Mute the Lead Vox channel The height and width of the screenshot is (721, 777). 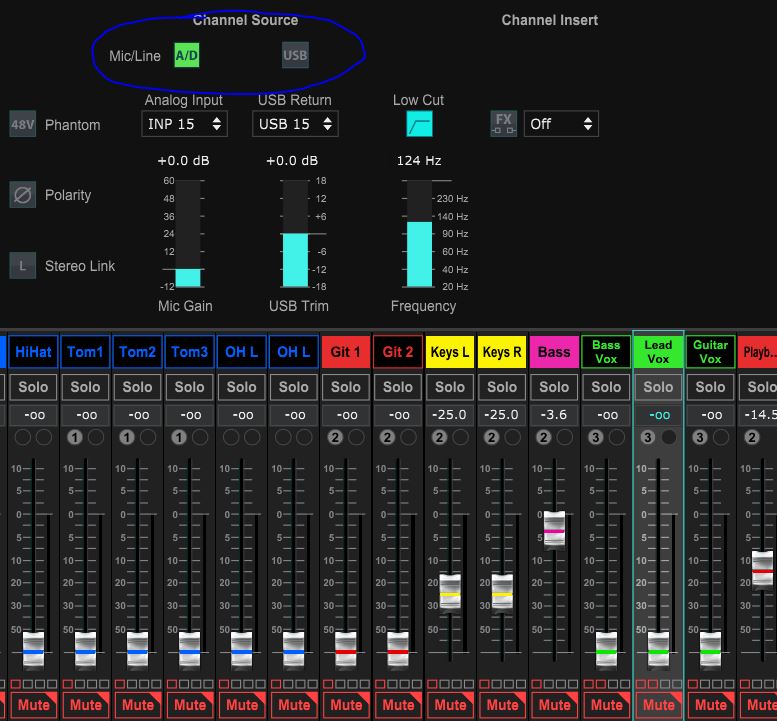[x=658, y=705]
